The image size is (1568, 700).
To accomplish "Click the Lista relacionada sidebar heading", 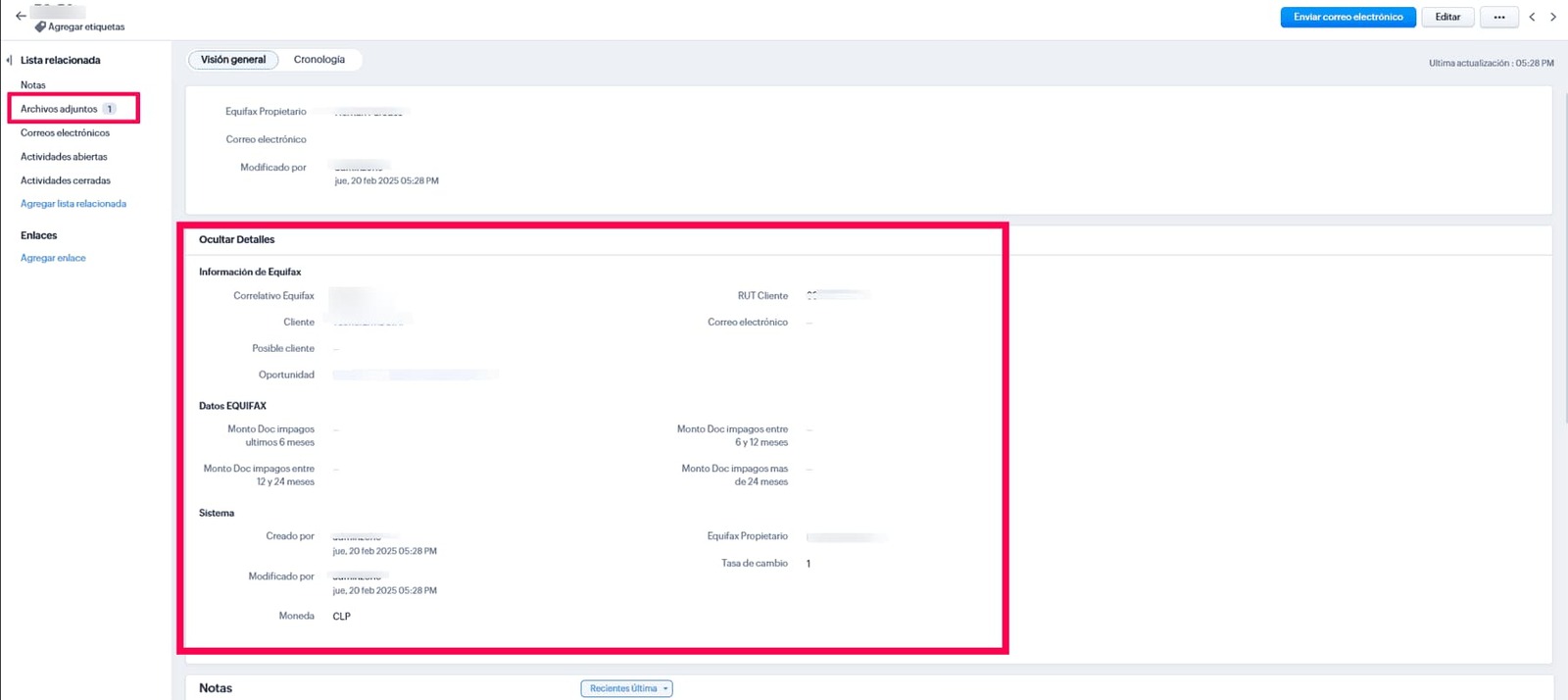I will point(61,60).
